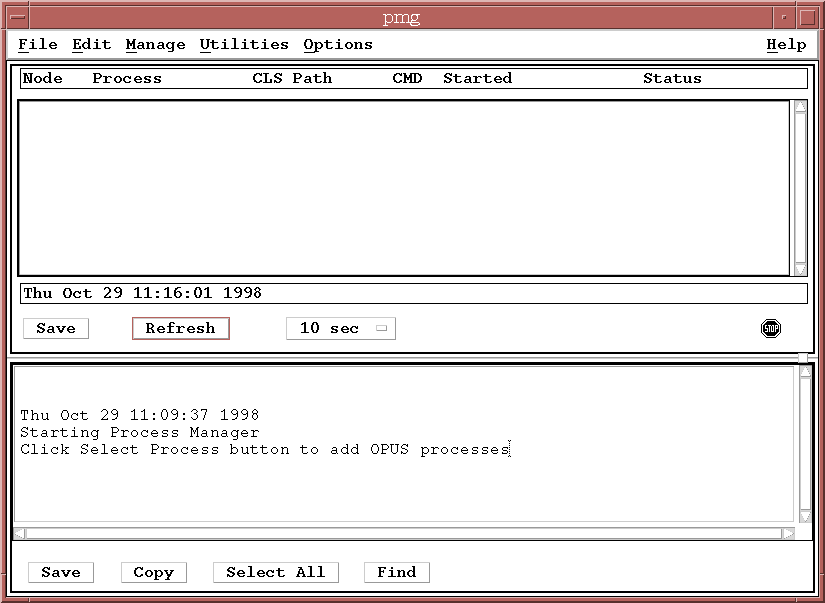Open the Options menu
Viewport: 825px width, 603px height.
338,45
